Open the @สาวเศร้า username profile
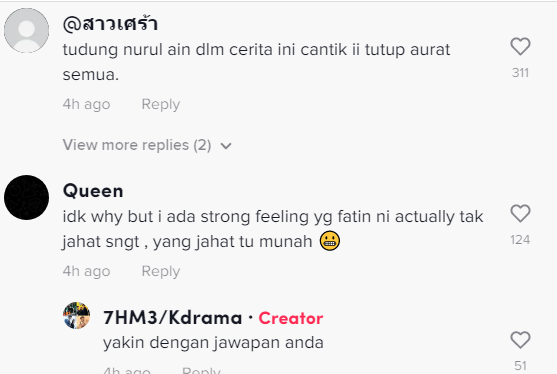This screenshot has width=557, height=374. point(110,24)
